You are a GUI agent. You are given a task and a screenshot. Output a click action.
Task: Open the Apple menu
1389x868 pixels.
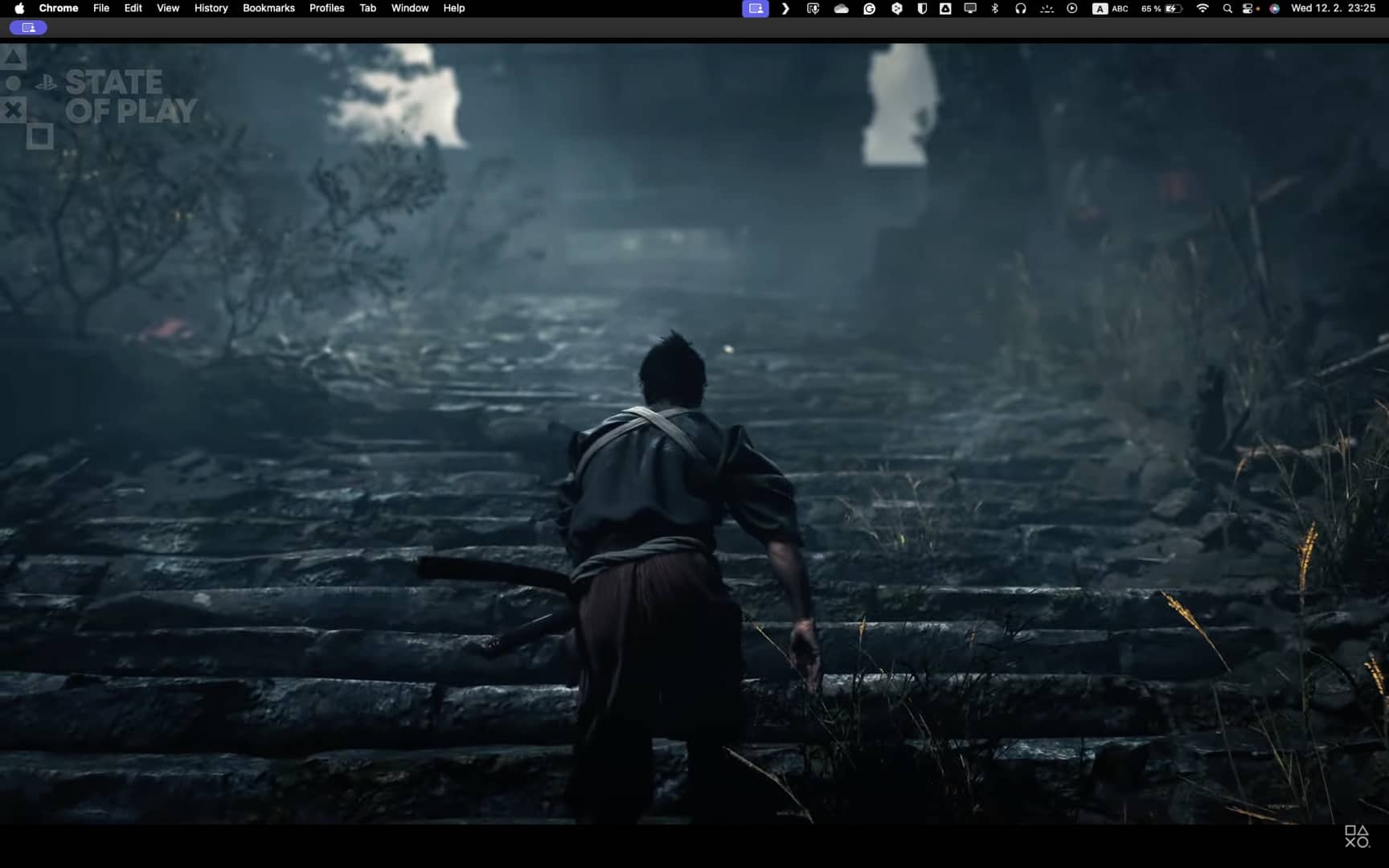point(19,8)
